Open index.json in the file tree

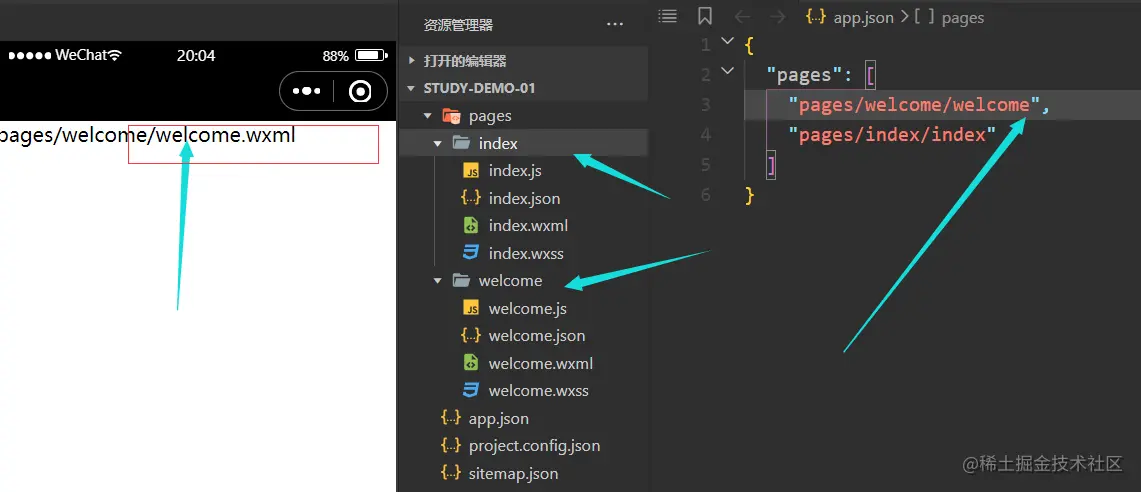524,199
